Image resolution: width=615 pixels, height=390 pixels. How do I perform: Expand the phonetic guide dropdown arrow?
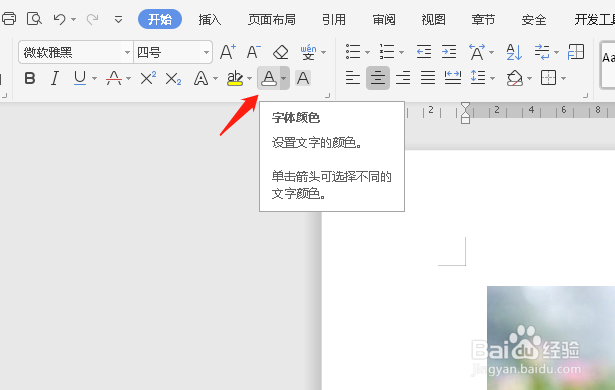pos(324,52)
